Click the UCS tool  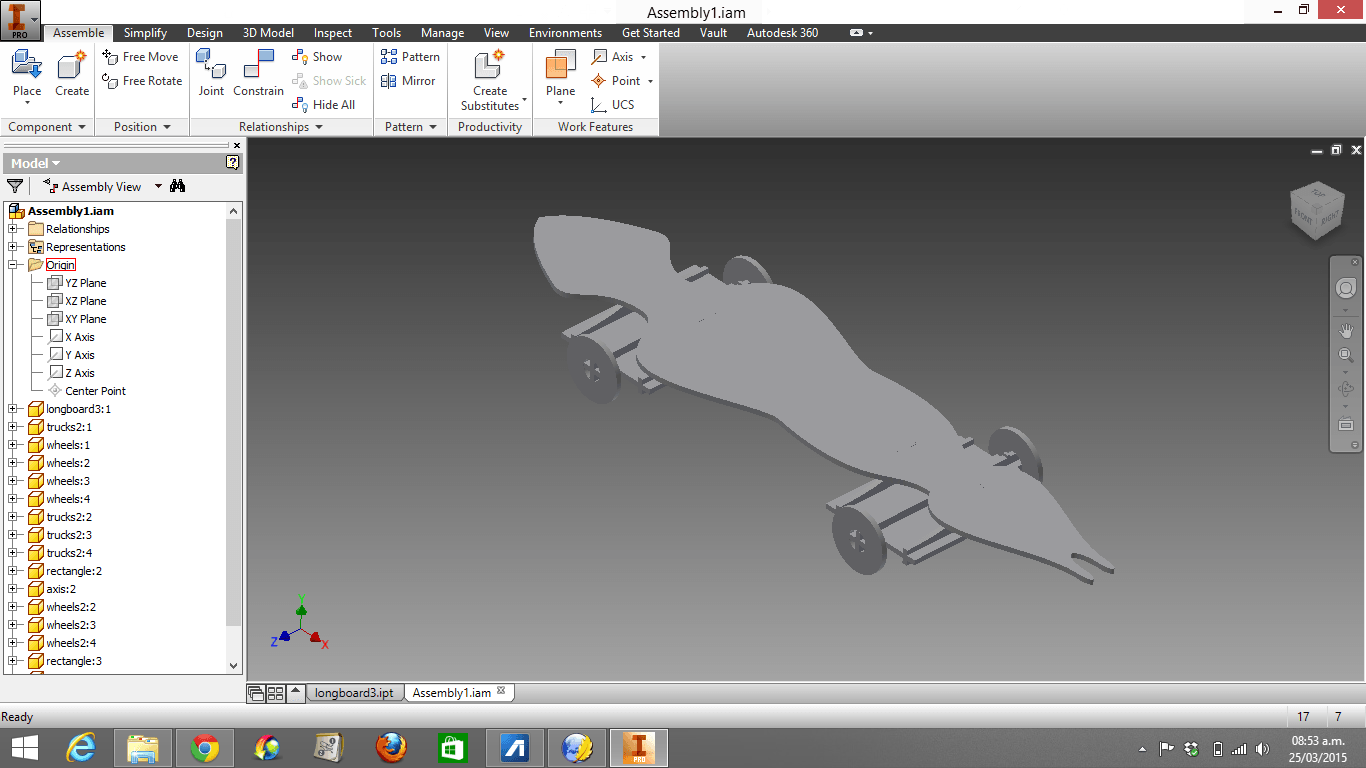[x=612, y=105]
